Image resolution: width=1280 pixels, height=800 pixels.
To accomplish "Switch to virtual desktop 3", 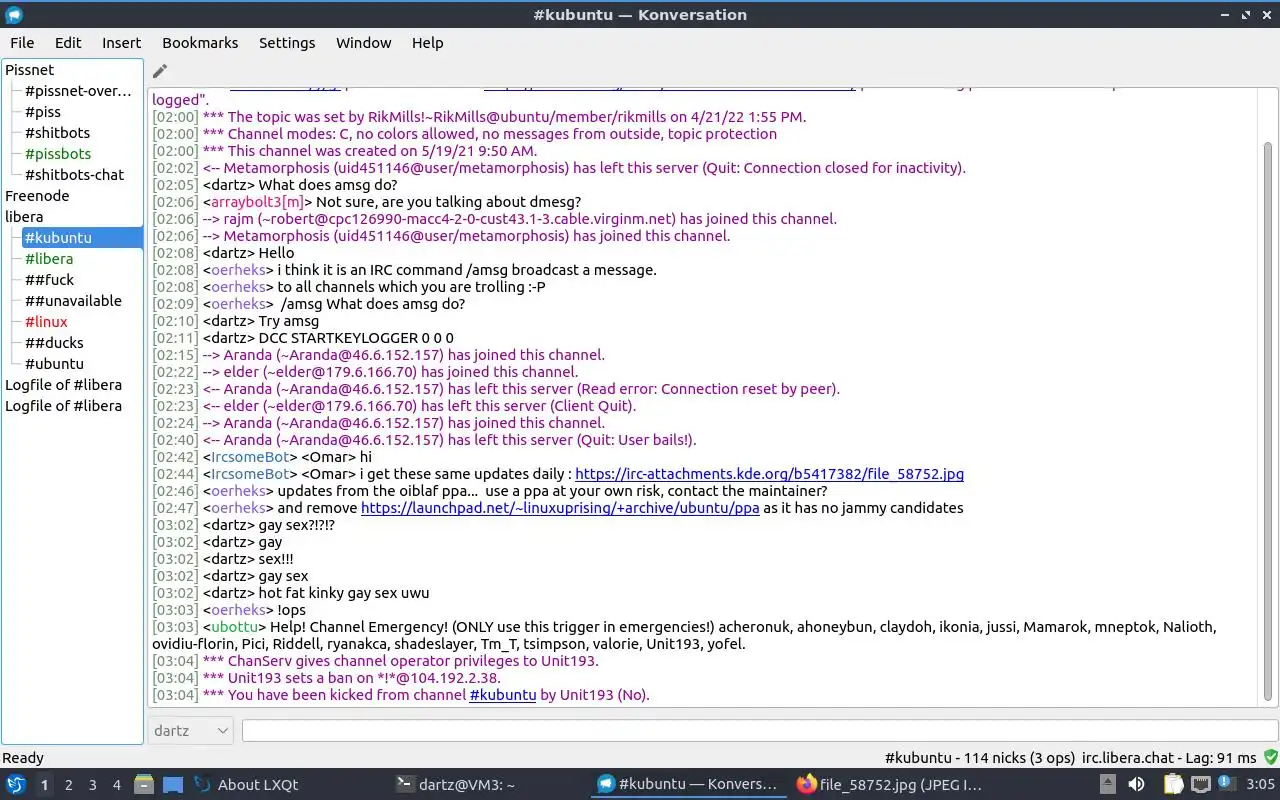I will 93,785.
